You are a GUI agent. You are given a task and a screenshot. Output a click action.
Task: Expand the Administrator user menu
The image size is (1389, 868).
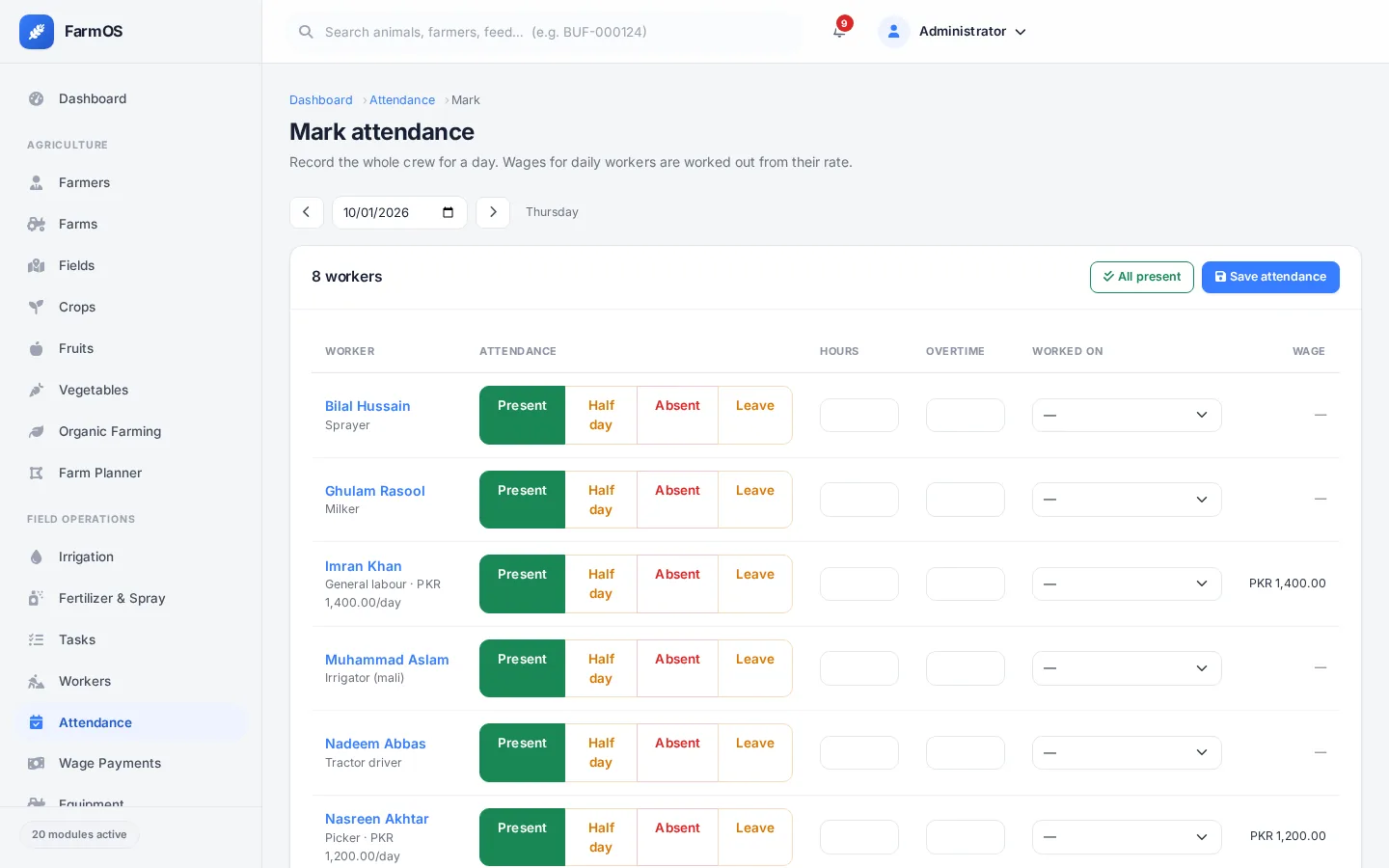tap(953, 32)
